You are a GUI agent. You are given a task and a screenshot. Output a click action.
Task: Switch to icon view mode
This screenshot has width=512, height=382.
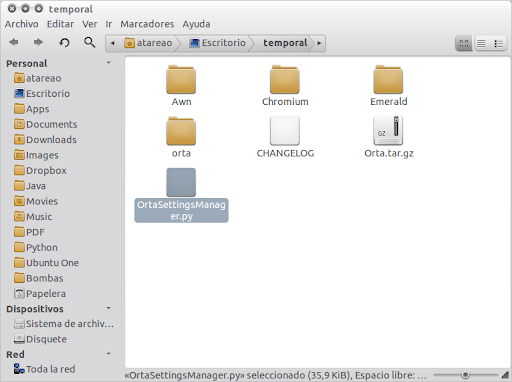pyautogui.click(x=464, y=43)
